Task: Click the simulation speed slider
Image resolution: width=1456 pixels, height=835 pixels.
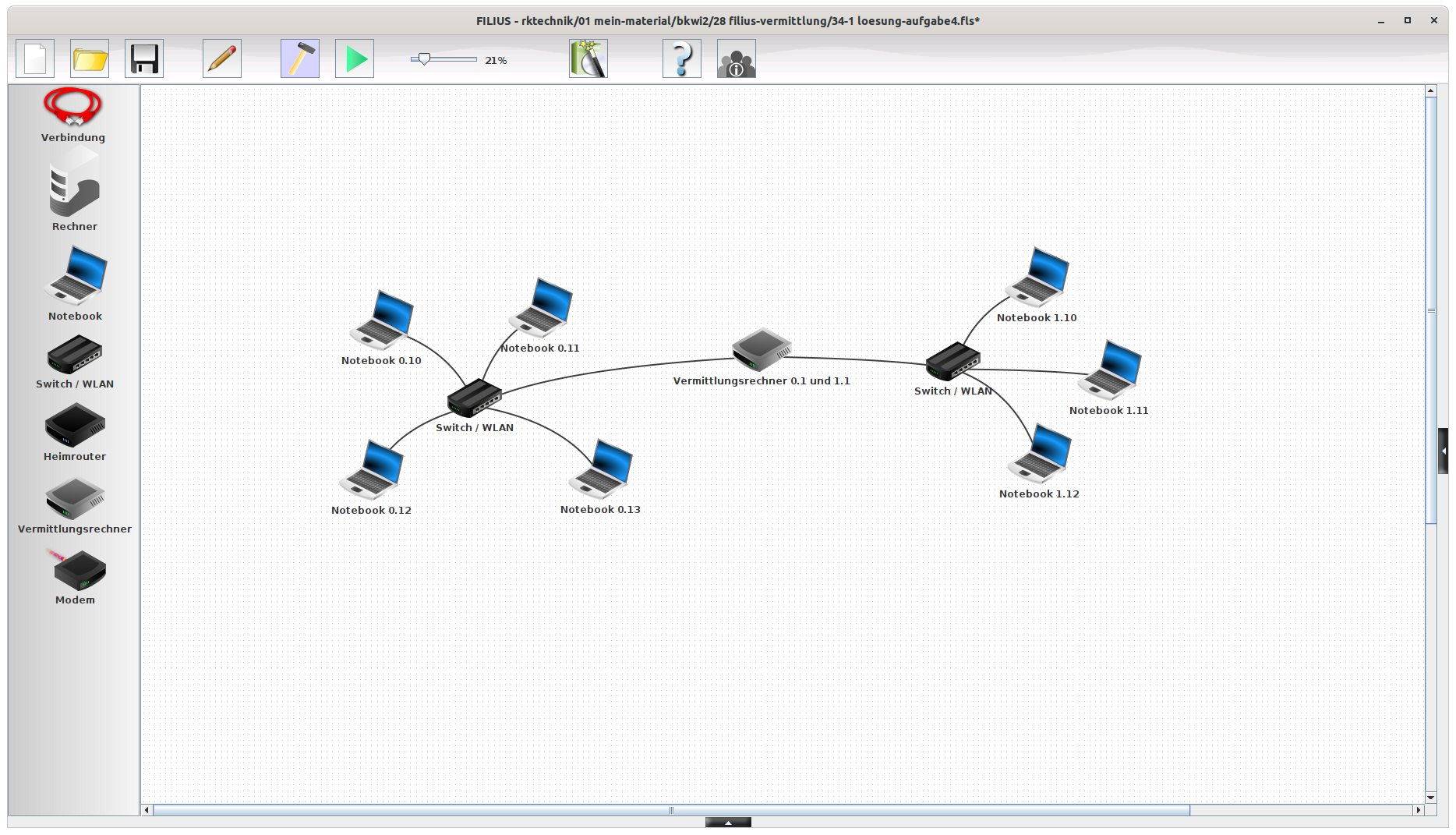Action: point(424,59)
